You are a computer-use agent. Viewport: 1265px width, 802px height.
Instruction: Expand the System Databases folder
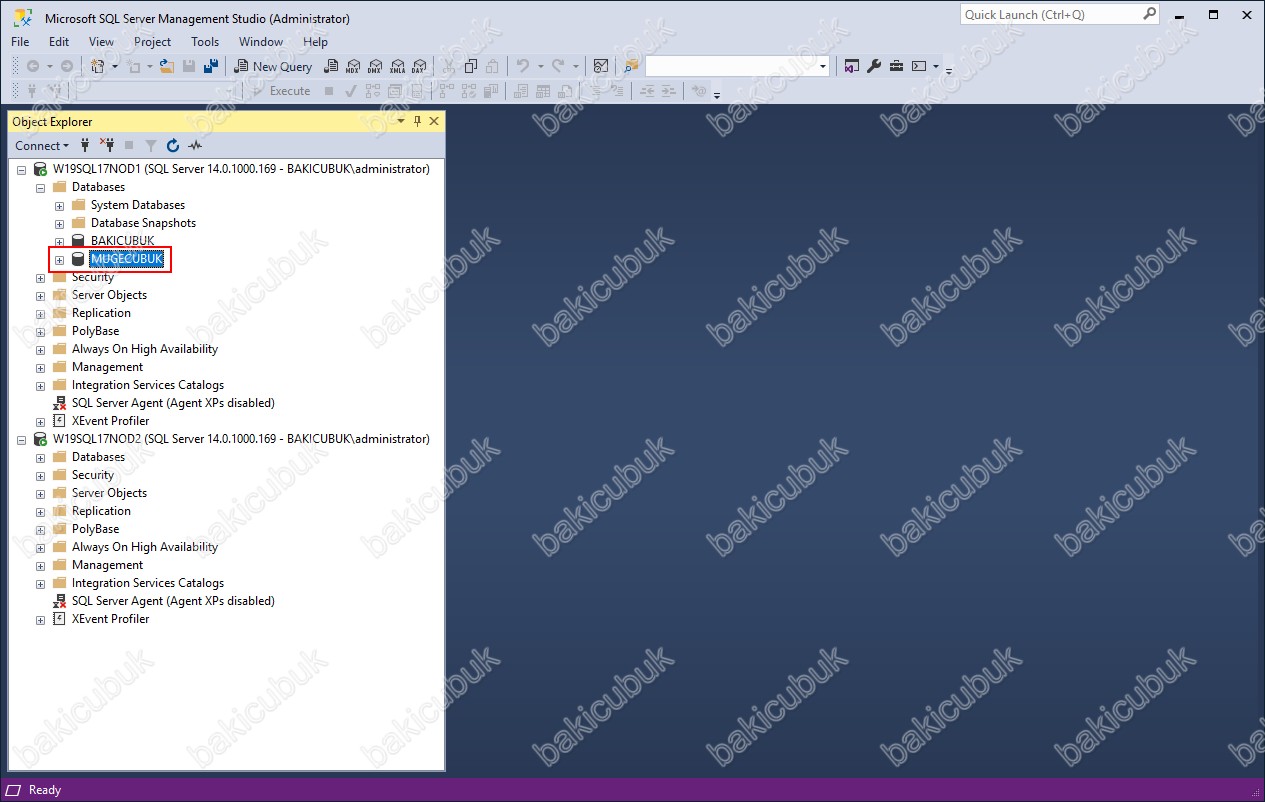pyautogui.click(x=59, y=206)
